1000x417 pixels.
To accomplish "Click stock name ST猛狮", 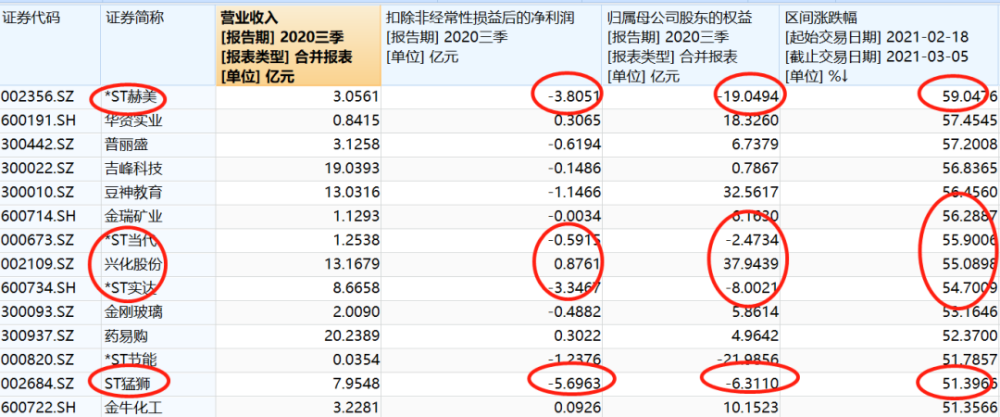I will pos(128,384).
